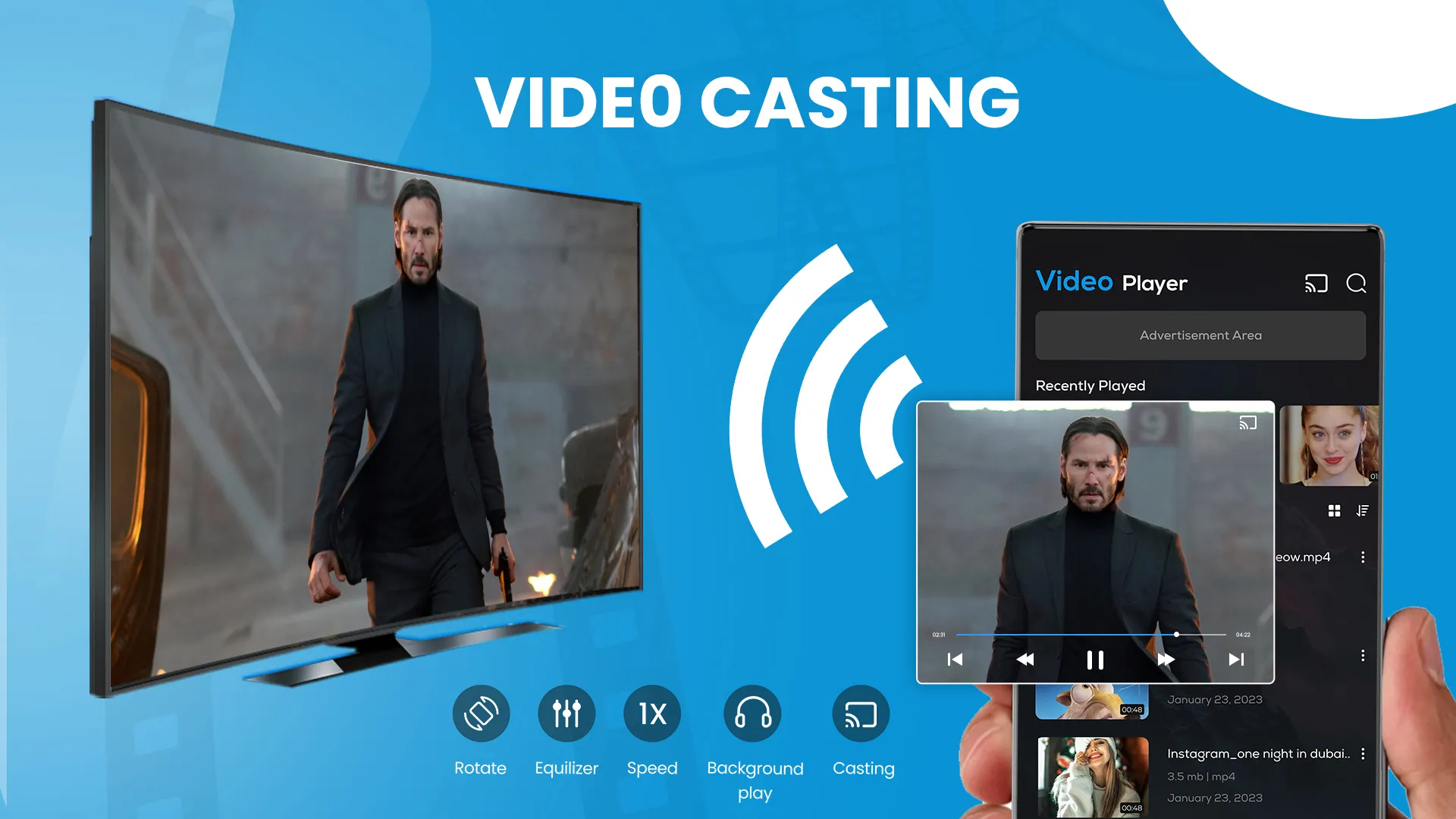Screen dimensions: 1456x819
Task: Click skip to next track button
Action: pos(1236,658)
